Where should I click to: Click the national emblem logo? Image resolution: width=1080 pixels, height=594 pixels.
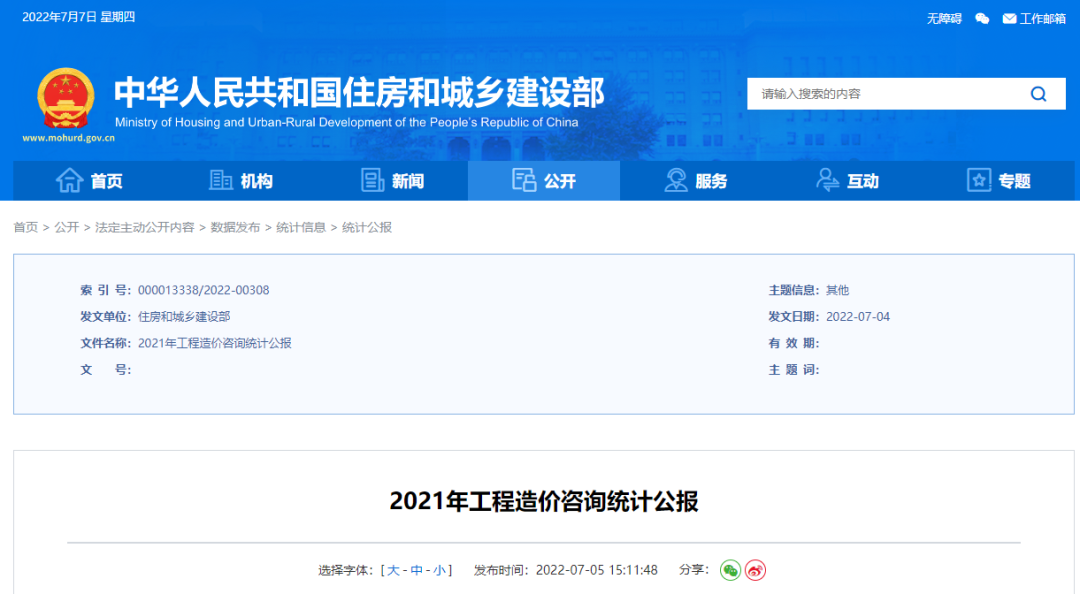click(65, 98)
